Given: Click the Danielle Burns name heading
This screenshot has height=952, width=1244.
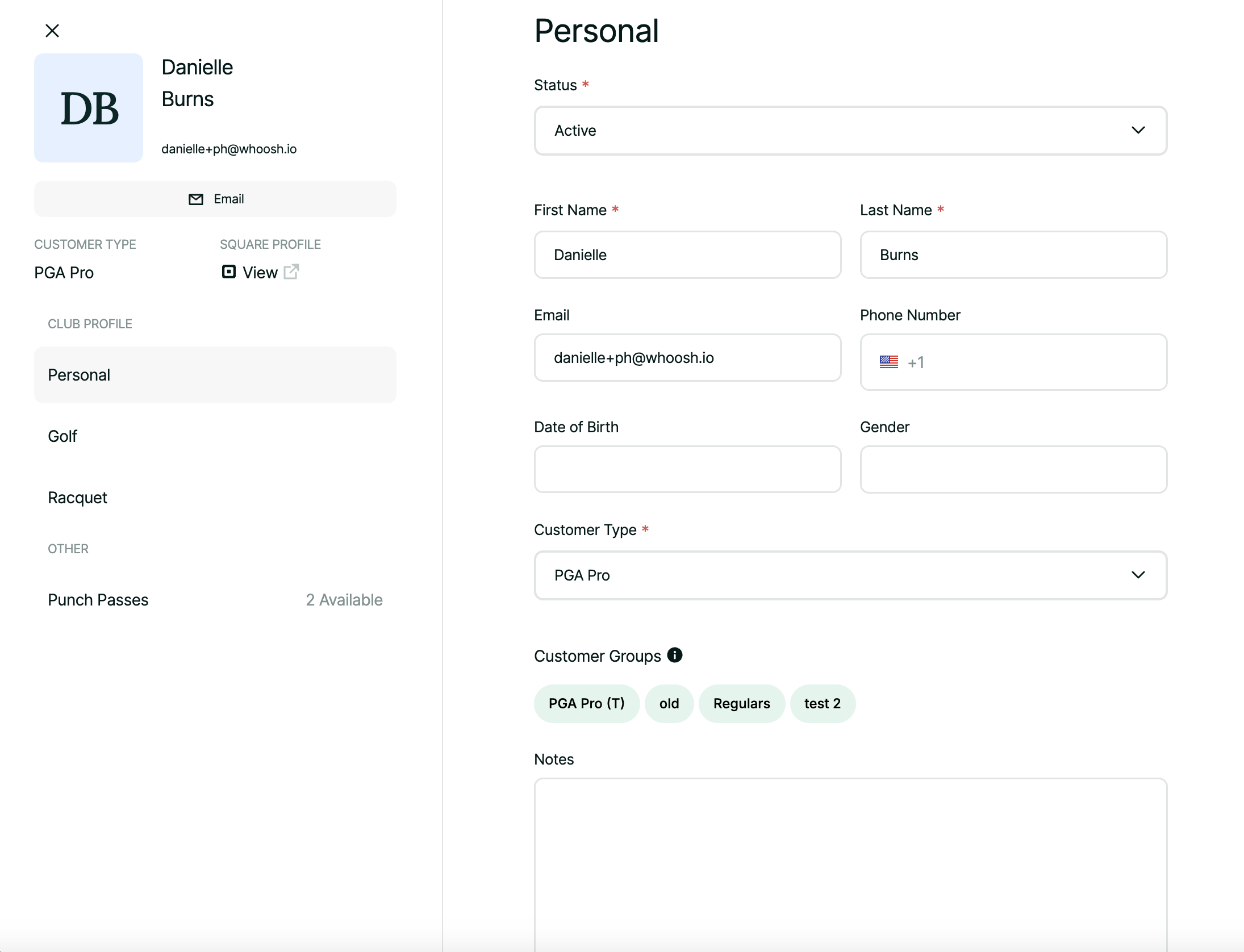Looking at the screenshot, I should [197, 83].
